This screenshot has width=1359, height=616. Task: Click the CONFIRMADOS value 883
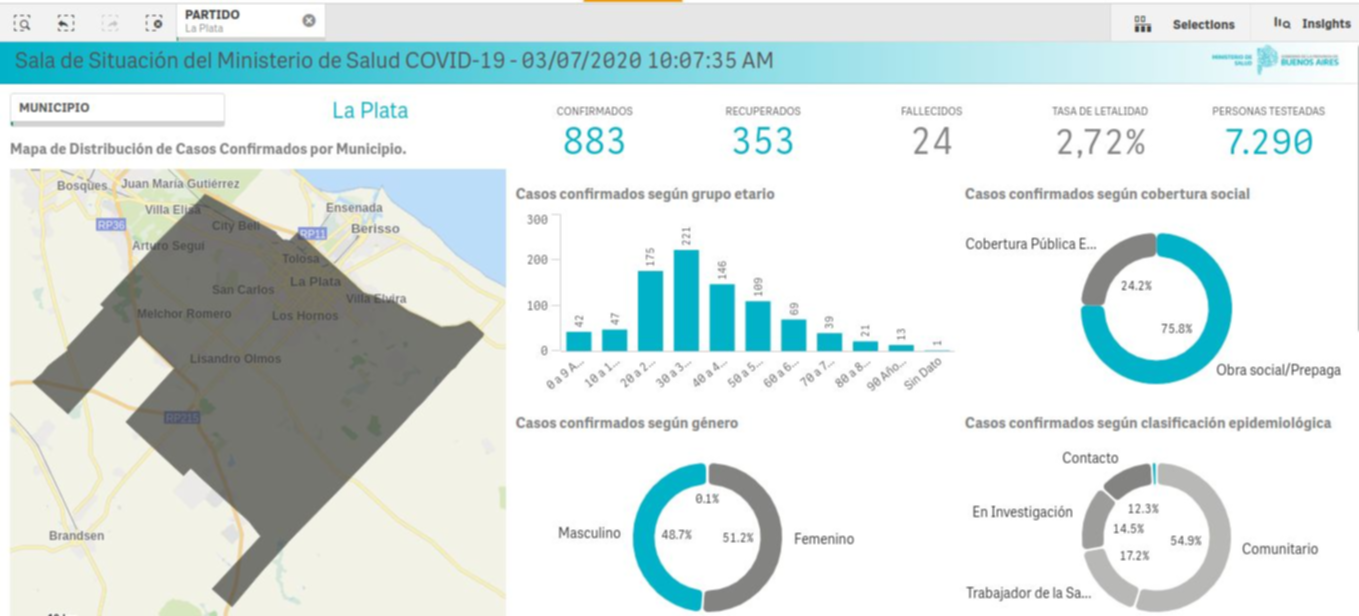pos(594,142)
